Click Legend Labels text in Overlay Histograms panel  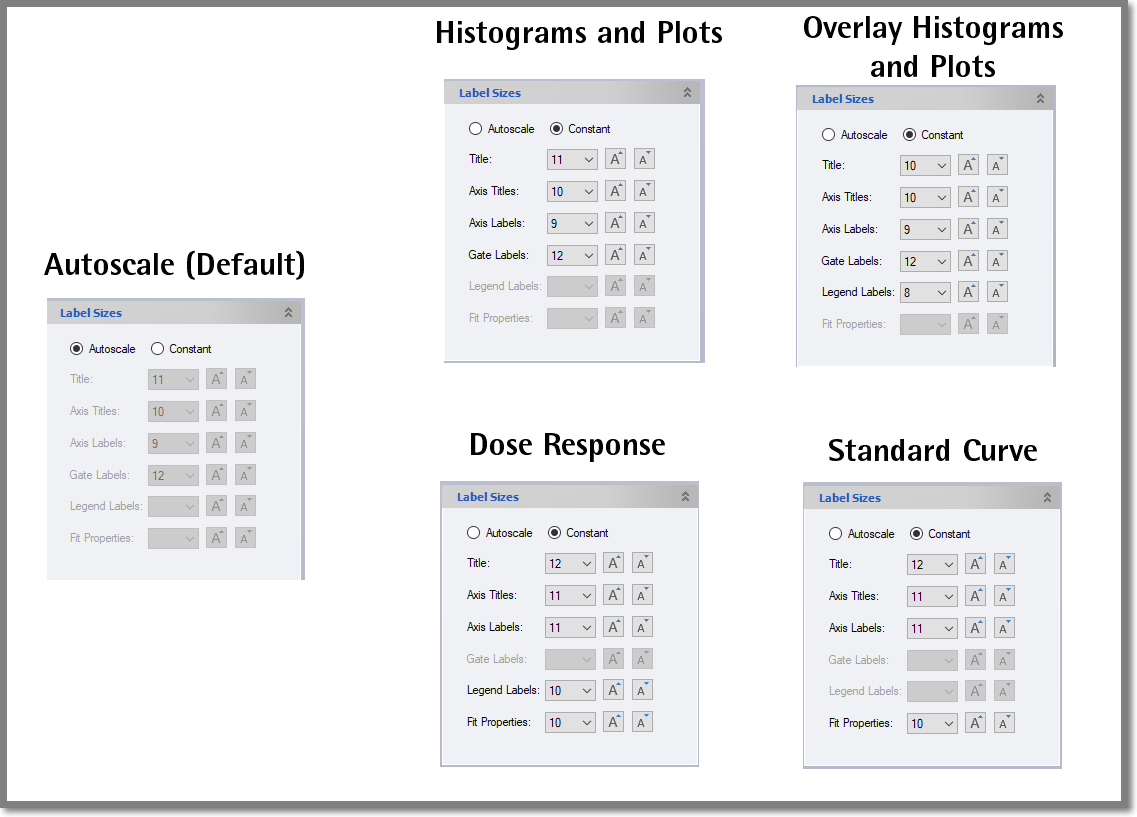[x=858, y=291]
